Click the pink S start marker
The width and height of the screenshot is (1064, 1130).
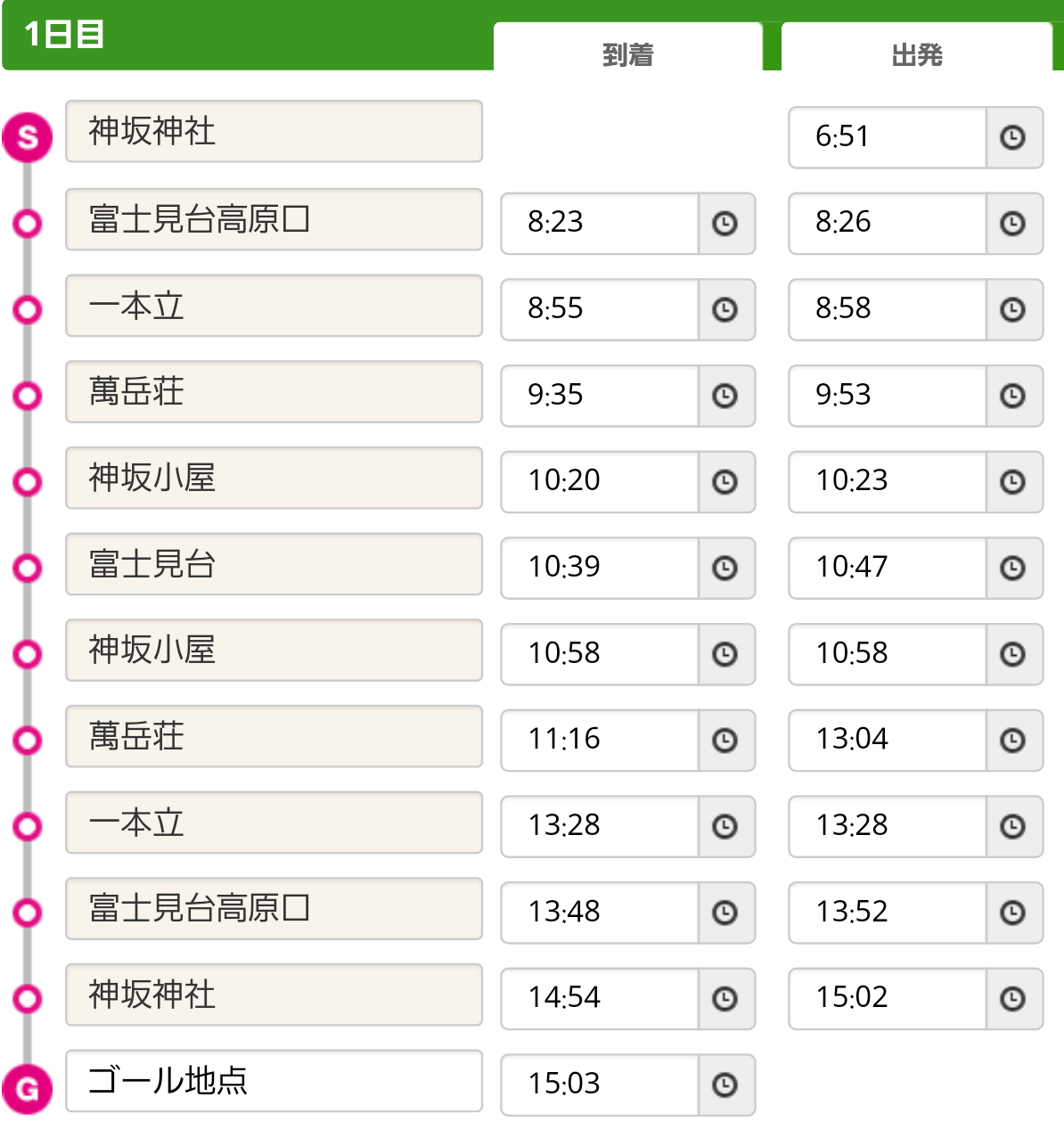28,138
